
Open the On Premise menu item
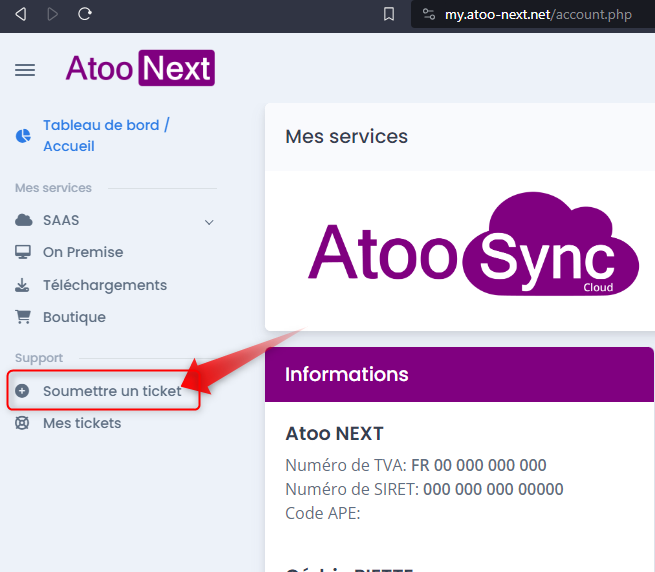tap(83, 252)
